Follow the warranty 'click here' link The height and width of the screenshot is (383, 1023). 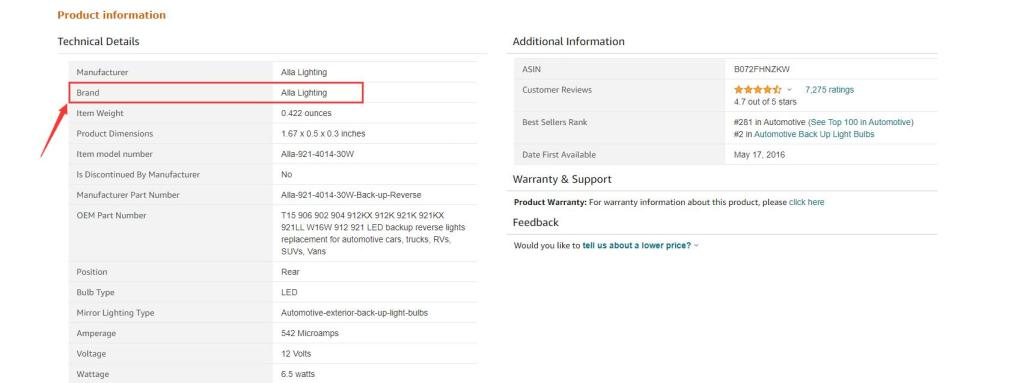pyautogui.click(x=806, y=202)
